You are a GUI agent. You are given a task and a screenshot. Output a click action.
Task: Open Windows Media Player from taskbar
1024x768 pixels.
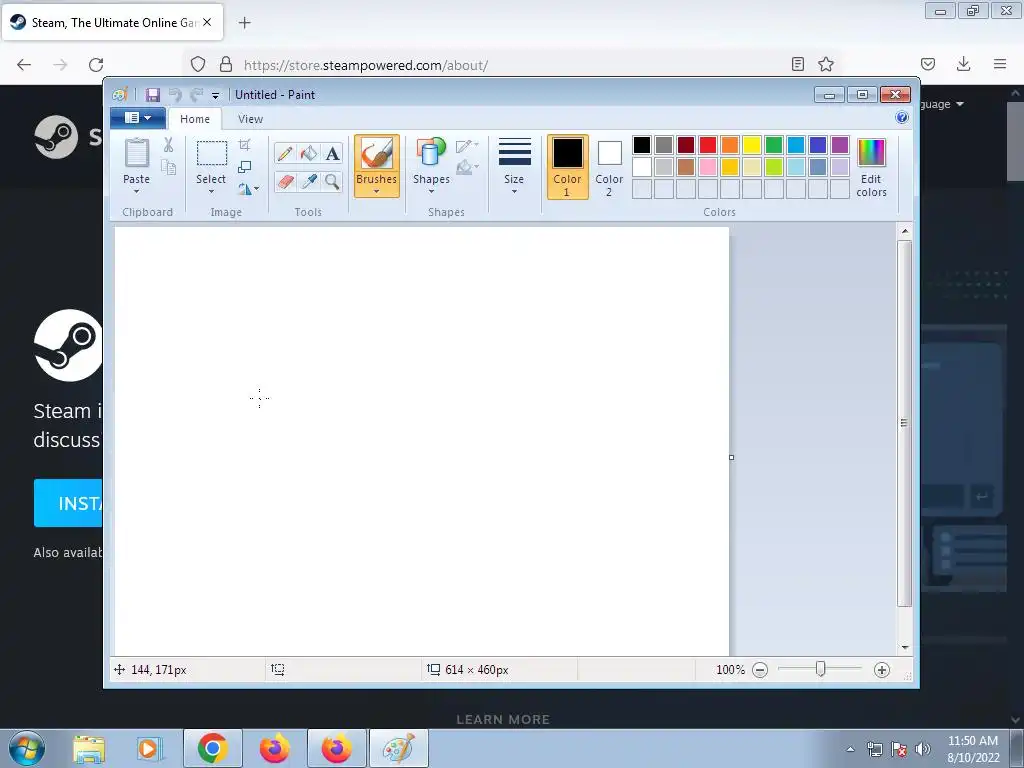pyautogui.click(x=150, y=748)
